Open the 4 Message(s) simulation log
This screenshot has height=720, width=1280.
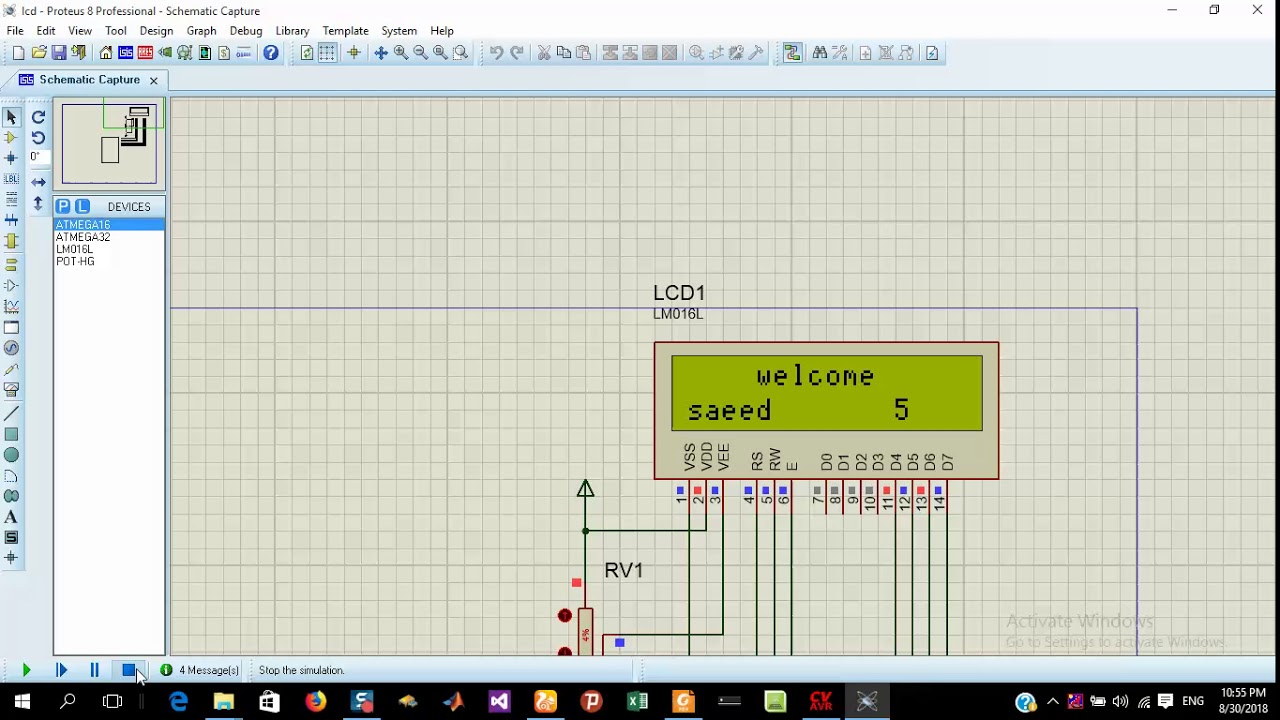coord(201,670)
